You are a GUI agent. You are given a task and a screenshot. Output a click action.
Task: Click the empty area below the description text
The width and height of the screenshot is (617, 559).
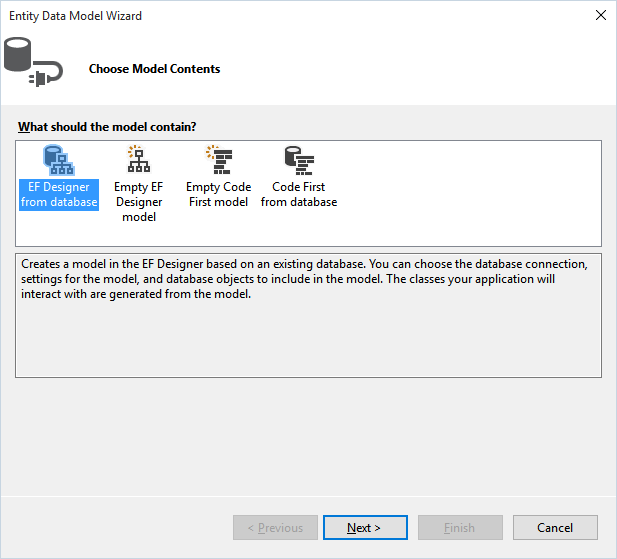pyautogui.click(x=308, y=338)
